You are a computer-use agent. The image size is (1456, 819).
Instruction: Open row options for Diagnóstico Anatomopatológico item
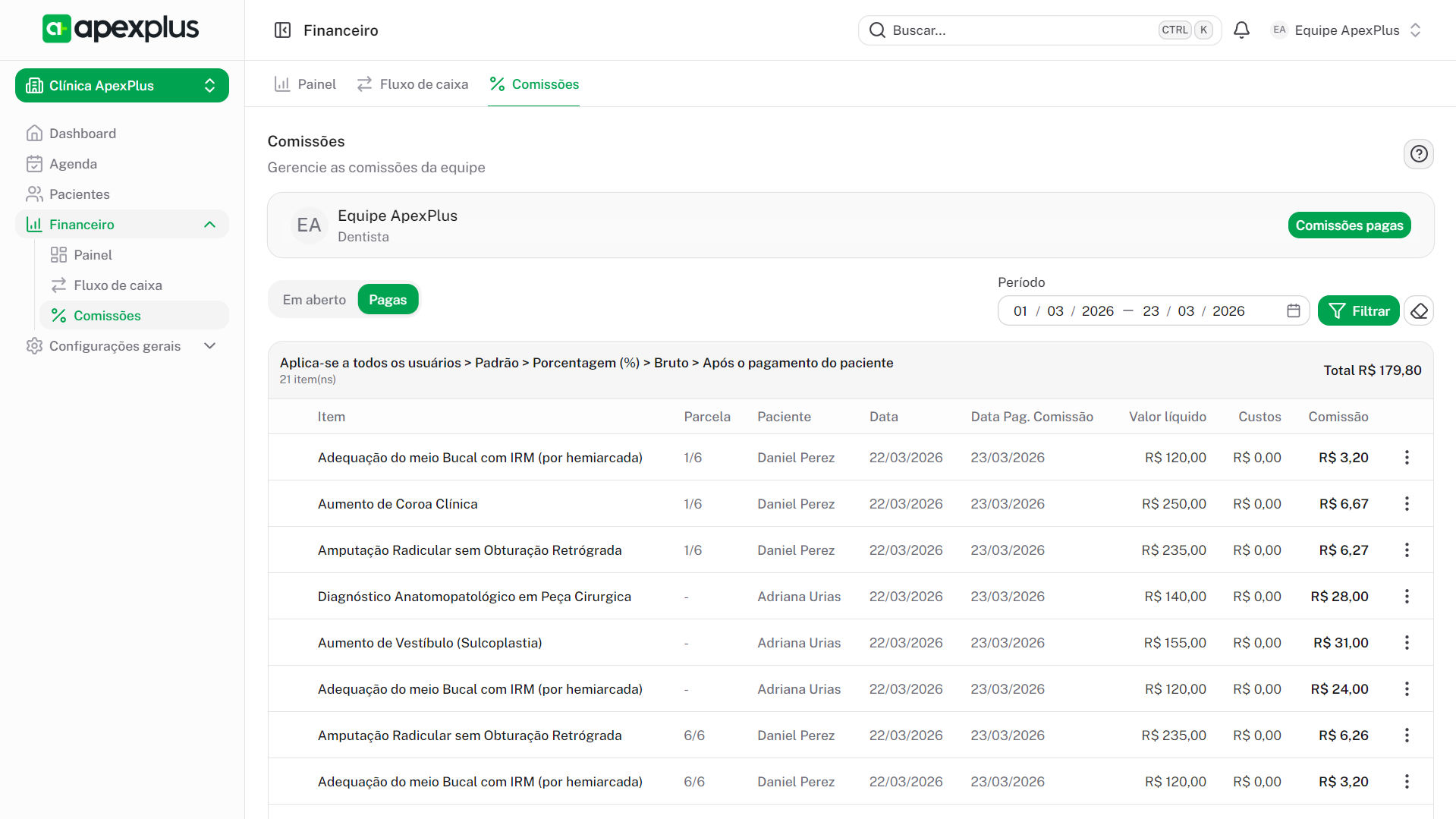(x=1407, y=597)
